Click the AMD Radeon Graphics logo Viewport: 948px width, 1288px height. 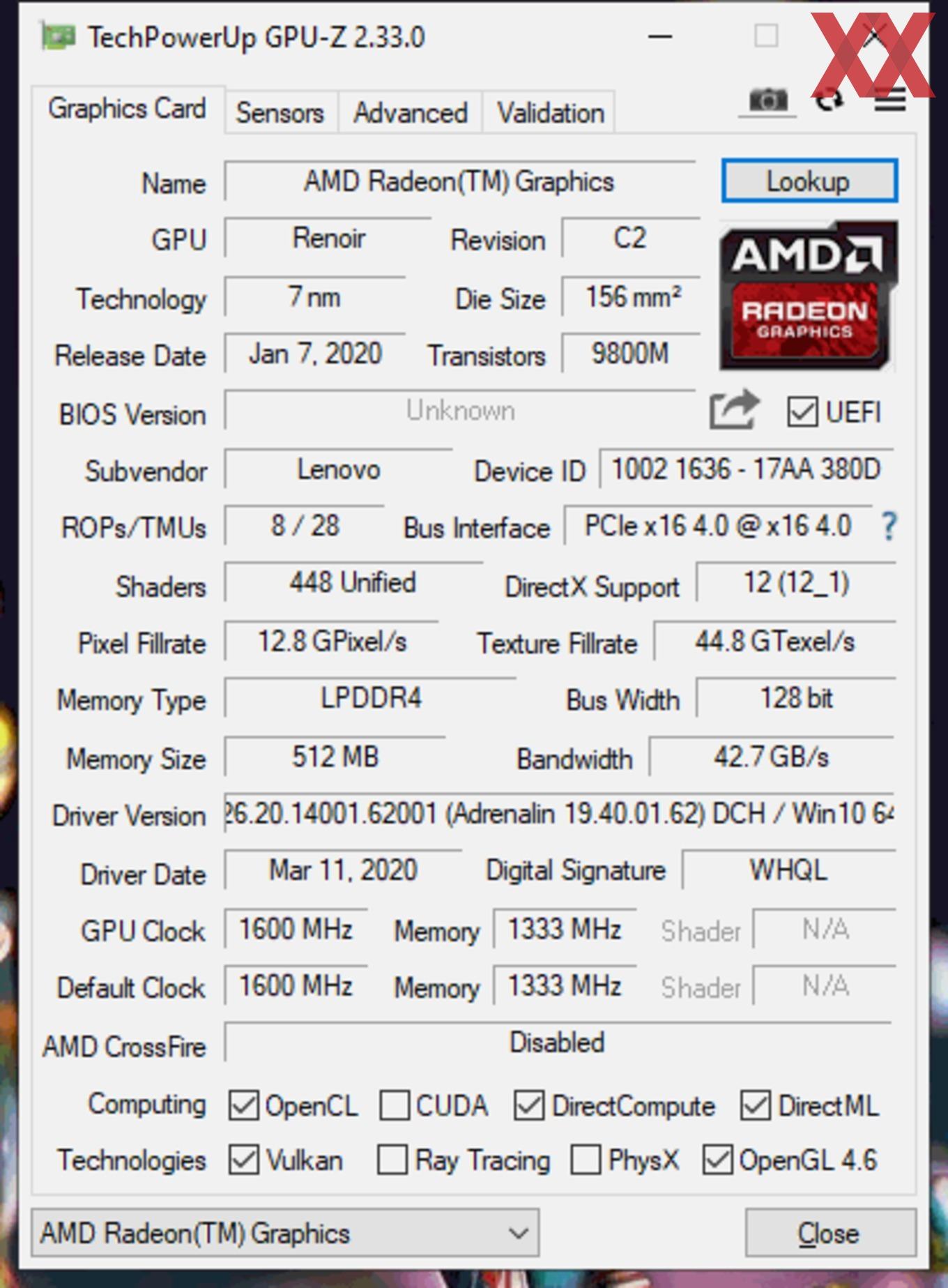click(809, 296)
